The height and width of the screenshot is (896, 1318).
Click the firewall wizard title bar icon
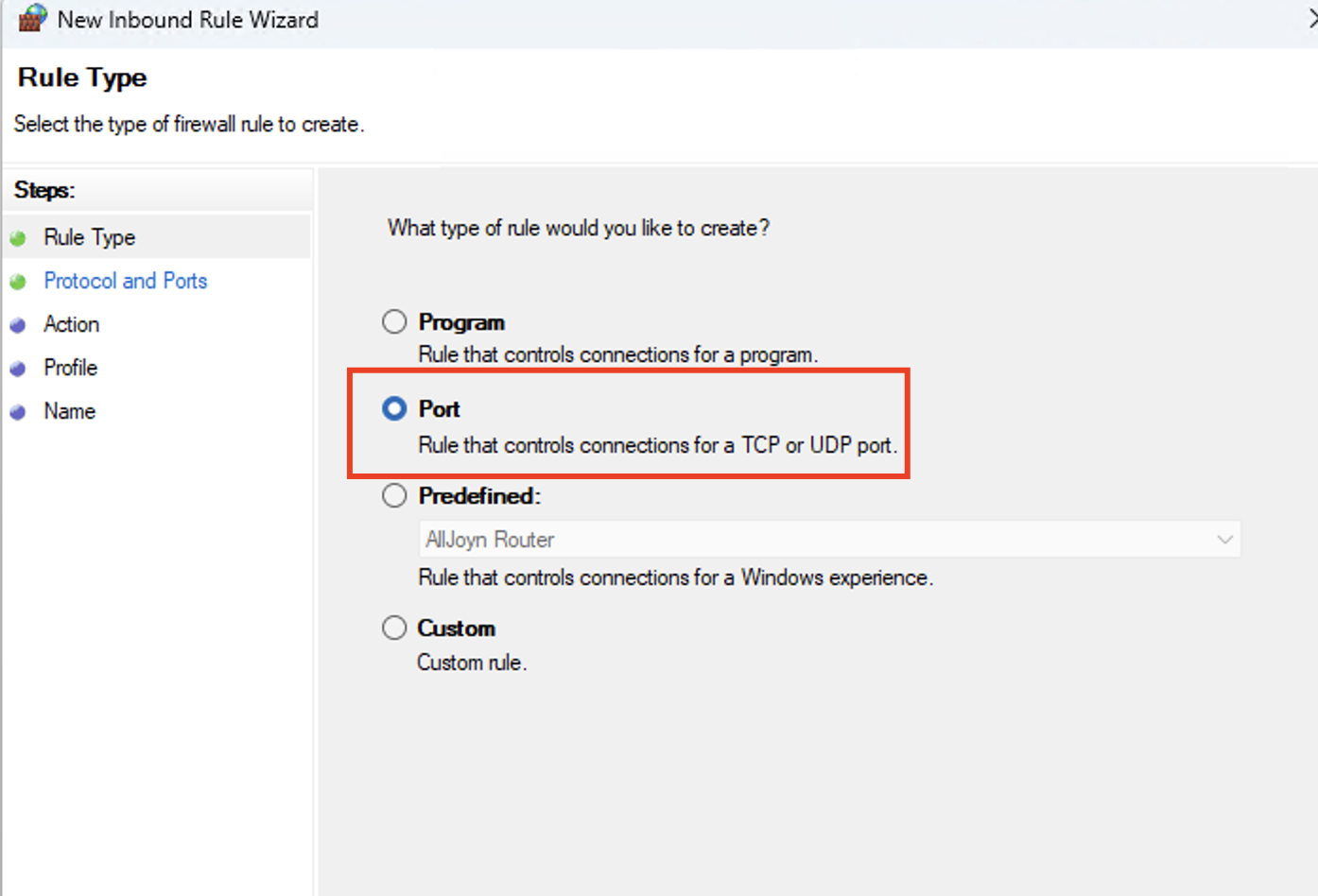point(32,19)
